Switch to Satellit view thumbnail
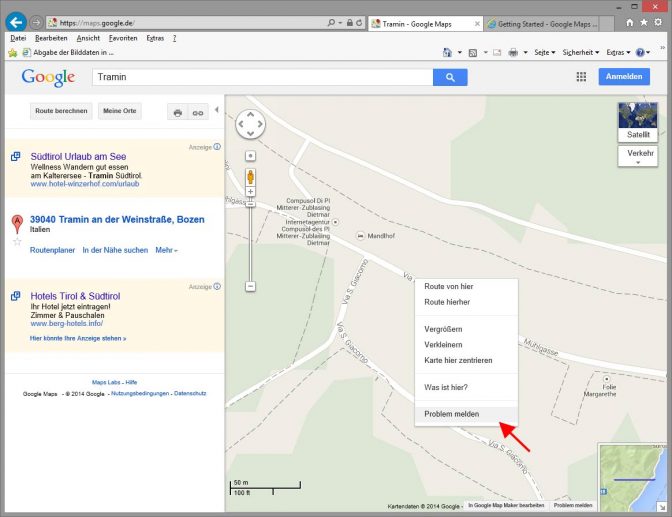The image size is (672, 517). (638, 122)
